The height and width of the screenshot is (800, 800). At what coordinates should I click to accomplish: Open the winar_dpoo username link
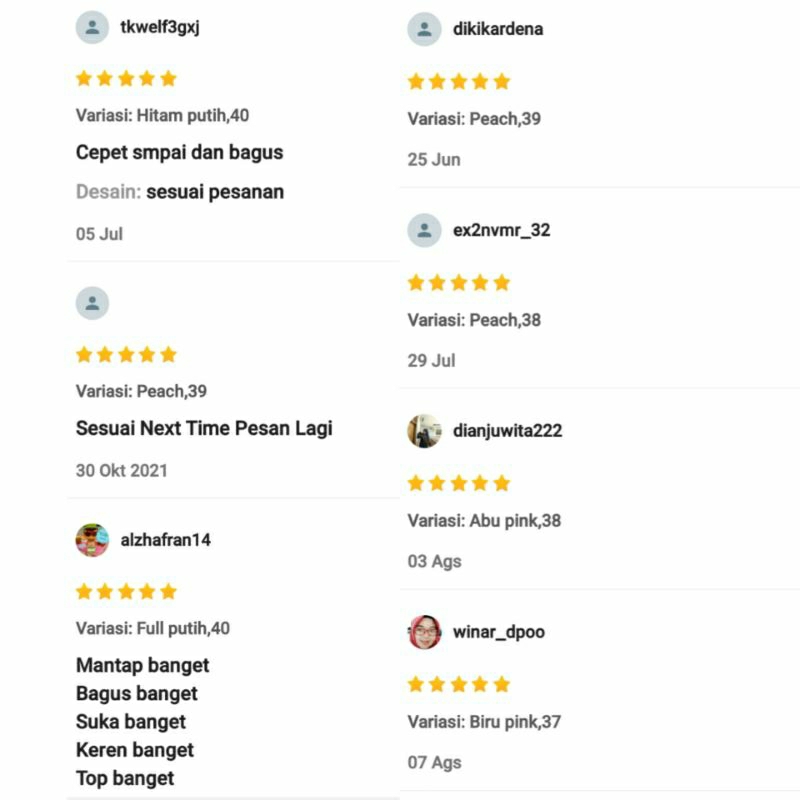coord(498,632)
